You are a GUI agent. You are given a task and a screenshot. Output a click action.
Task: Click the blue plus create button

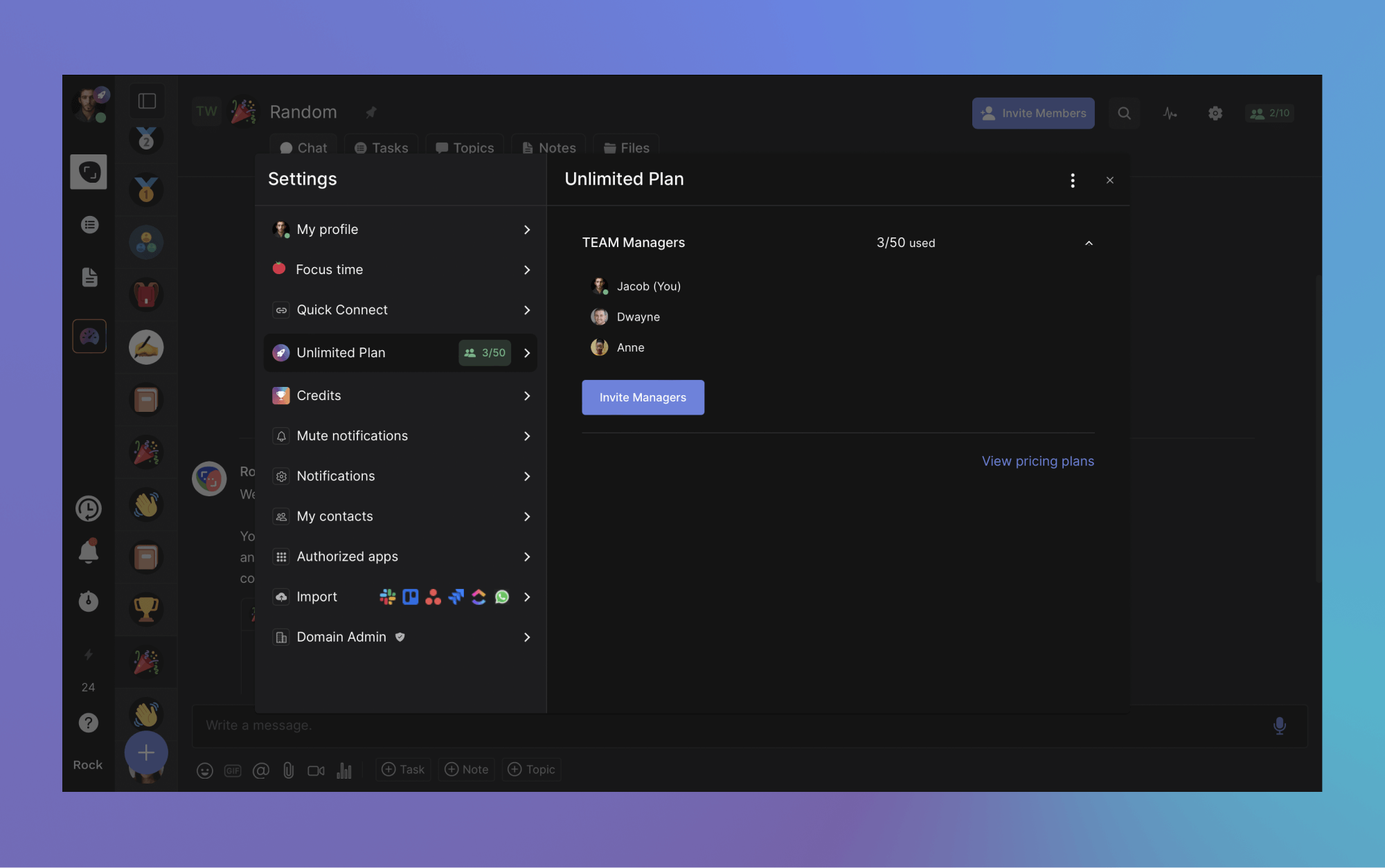[146, 752]
